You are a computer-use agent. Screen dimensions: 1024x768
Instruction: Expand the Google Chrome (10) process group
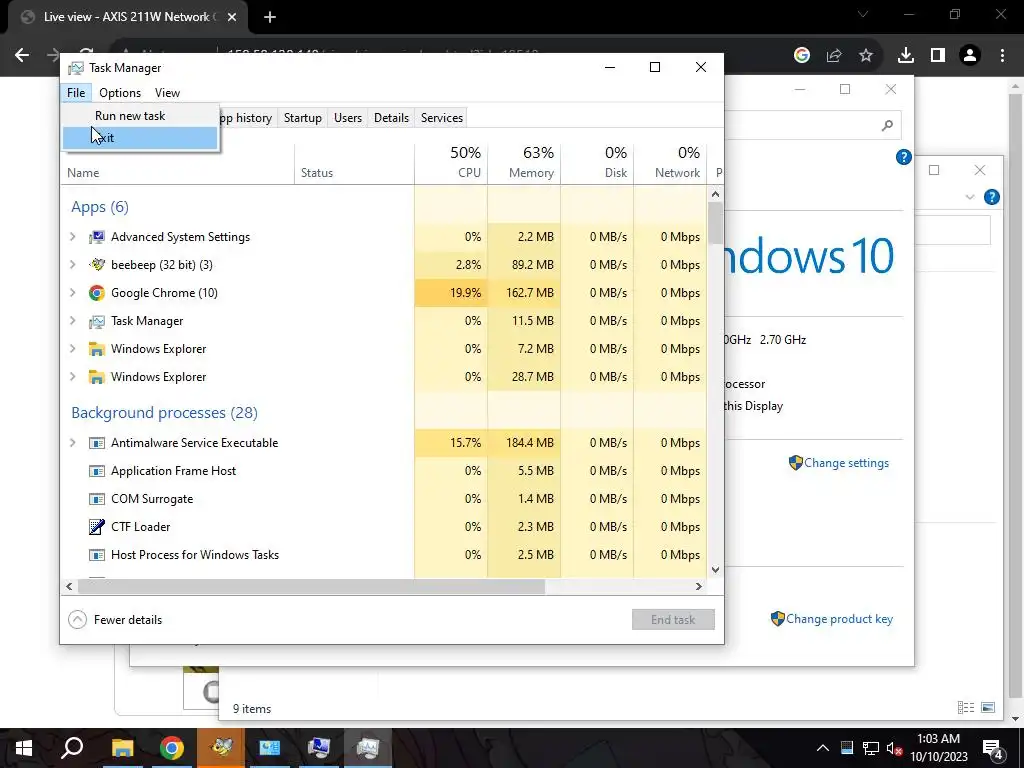click(72, 293)
